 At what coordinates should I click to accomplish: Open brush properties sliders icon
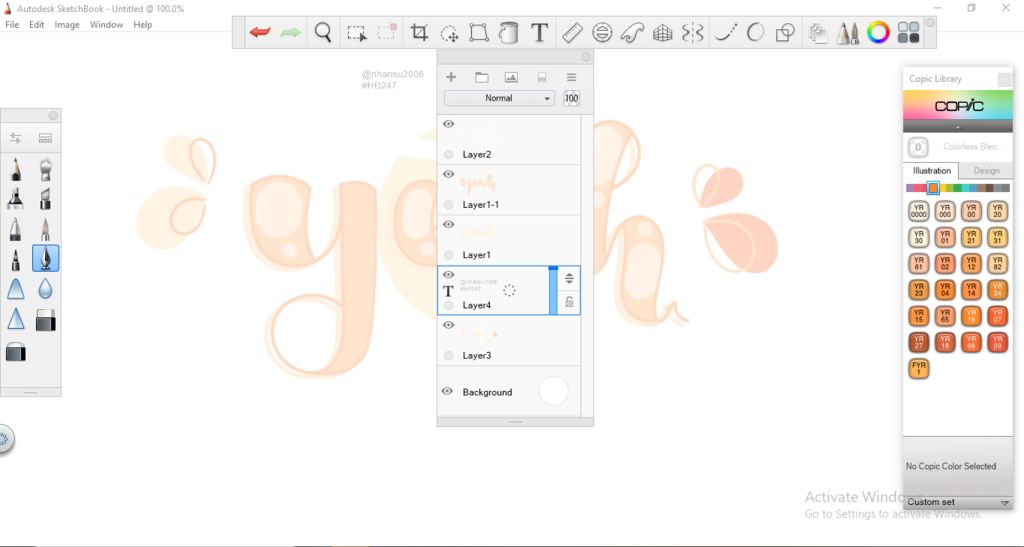[x=15, y=138]
